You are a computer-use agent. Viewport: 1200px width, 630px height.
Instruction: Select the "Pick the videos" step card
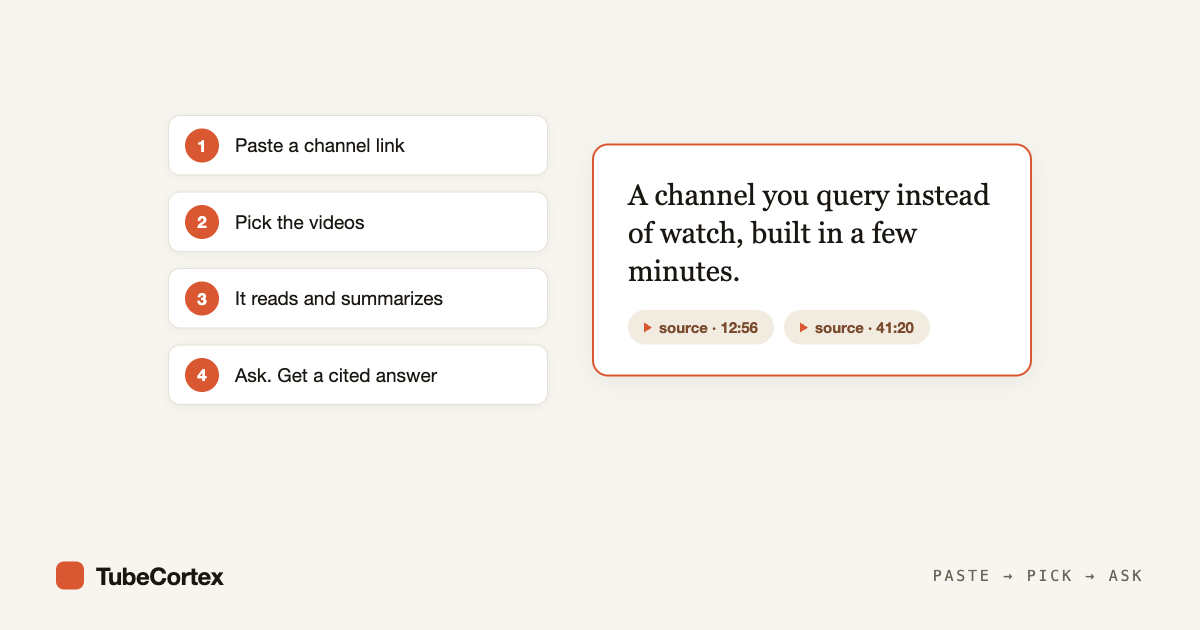tap(358, 222)
